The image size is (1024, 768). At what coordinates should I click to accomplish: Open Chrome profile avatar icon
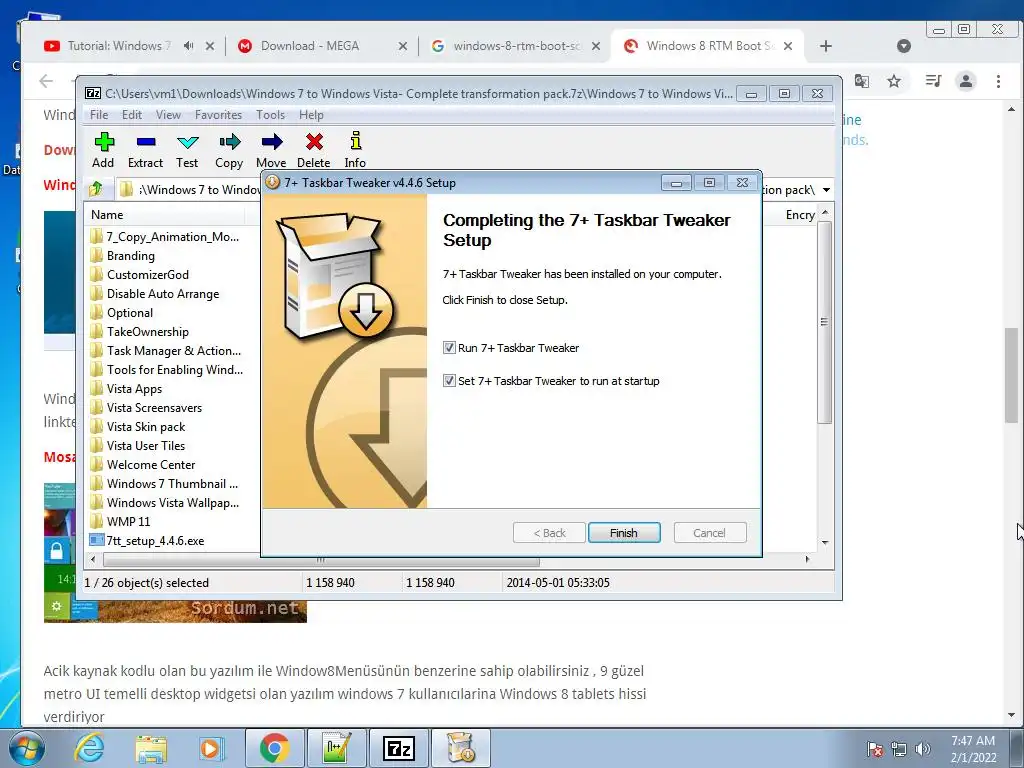965,81
